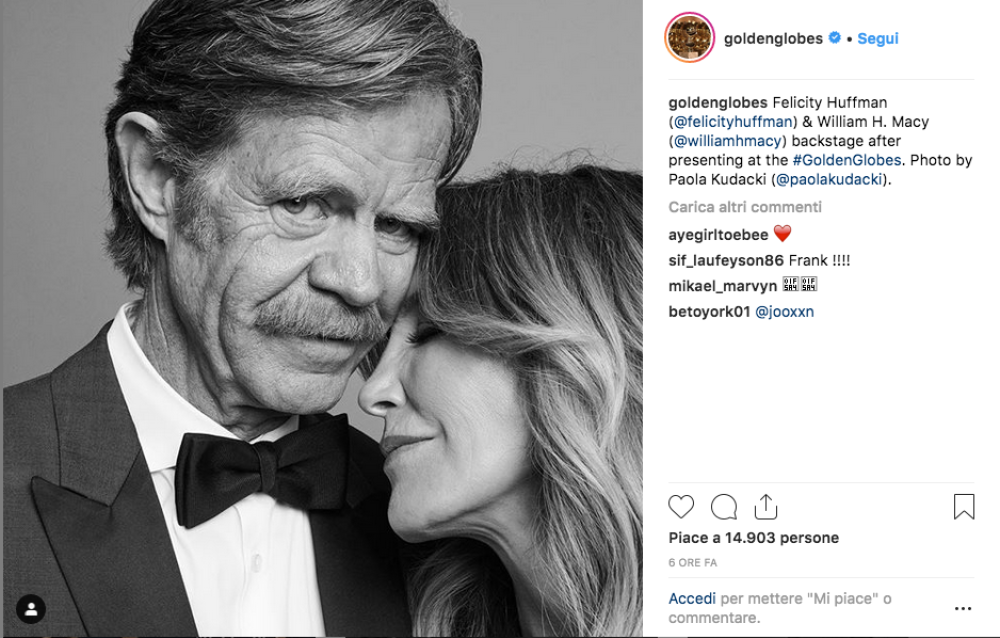Click Accedi to log in
This screenshot has width=1000, height=638.
tap(692, 598)
